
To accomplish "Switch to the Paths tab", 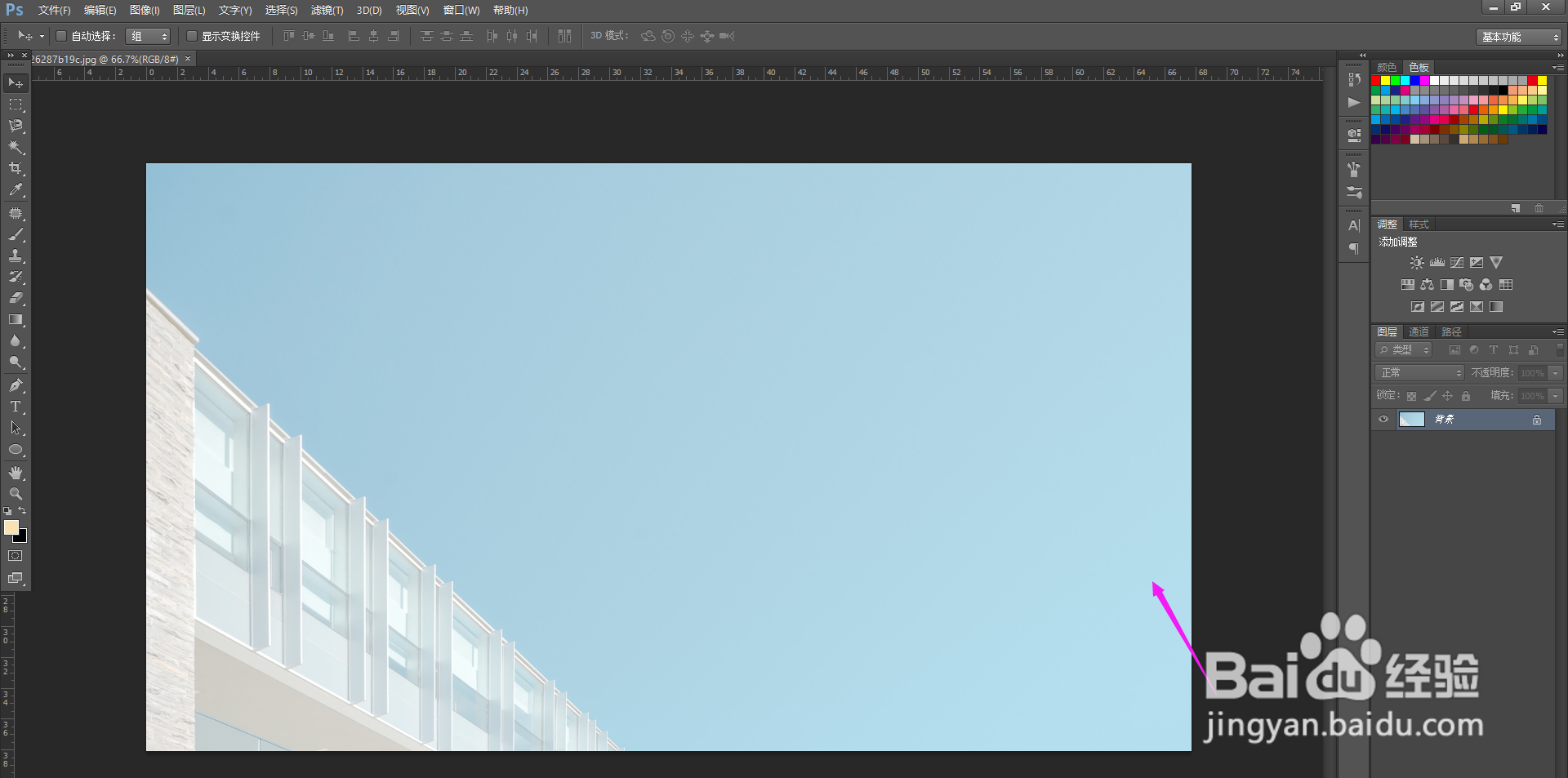I will [x=1451, y=332].
